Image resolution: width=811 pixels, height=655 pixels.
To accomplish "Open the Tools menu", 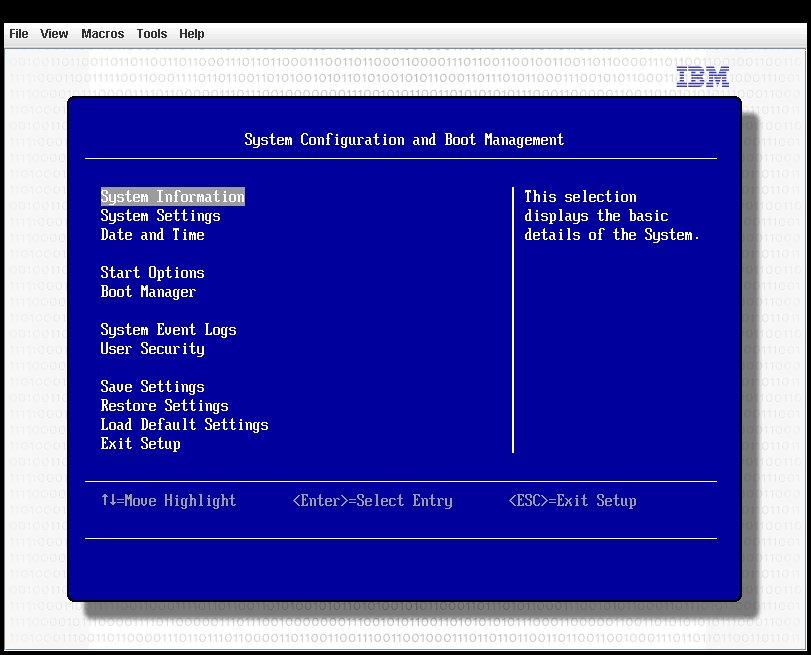I will coord(151,33).
